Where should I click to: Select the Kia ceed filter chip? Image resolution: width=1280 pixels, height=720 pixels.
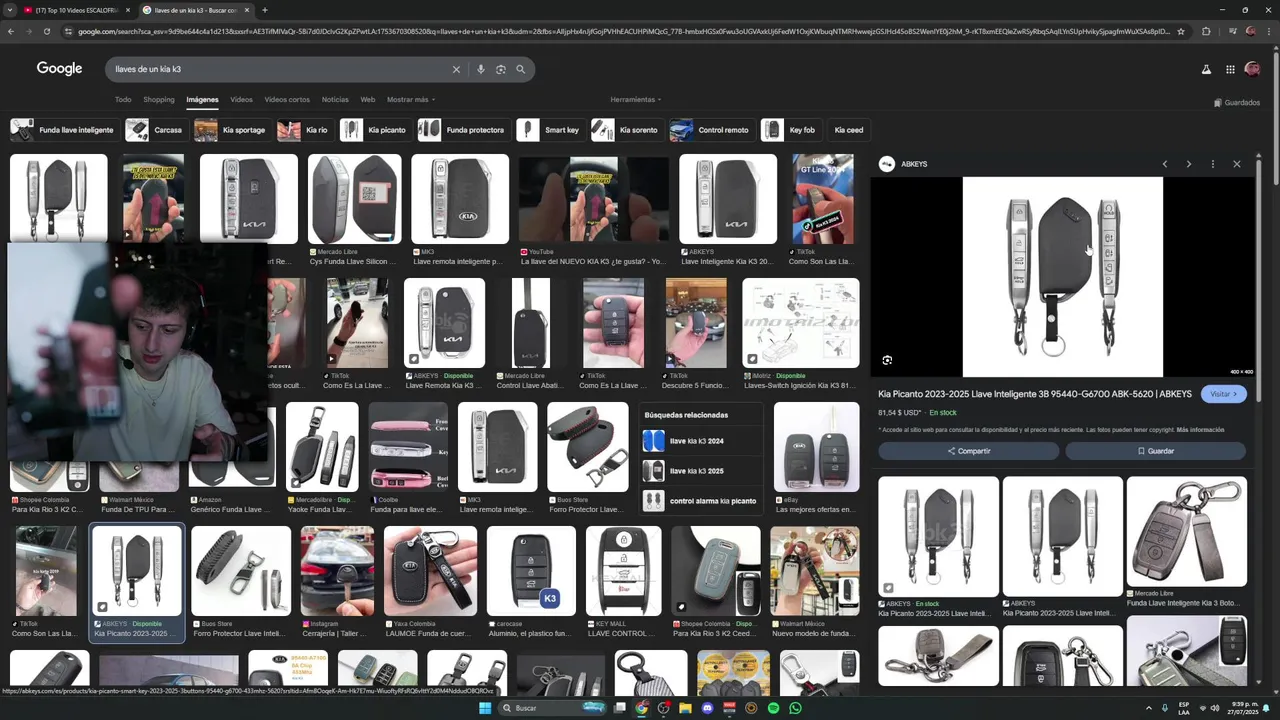click(848, 130)
